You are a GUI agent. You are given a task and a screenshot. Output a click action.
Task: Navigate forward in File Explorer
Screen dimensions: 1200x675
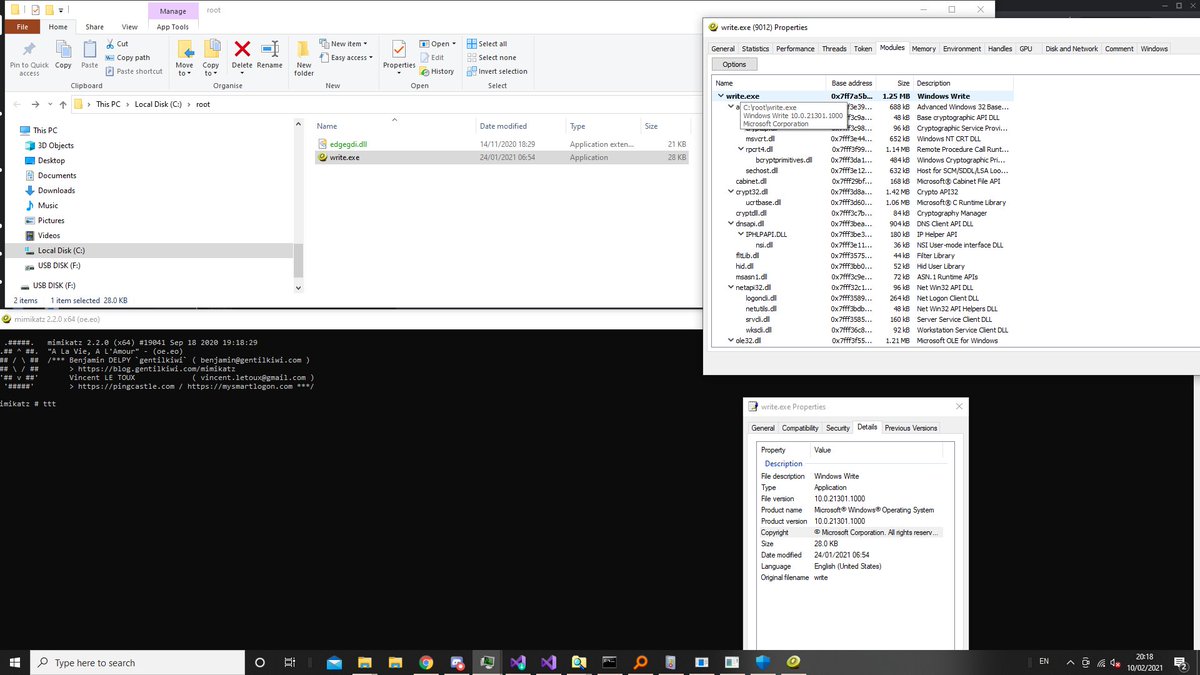[x=35, y=104]
